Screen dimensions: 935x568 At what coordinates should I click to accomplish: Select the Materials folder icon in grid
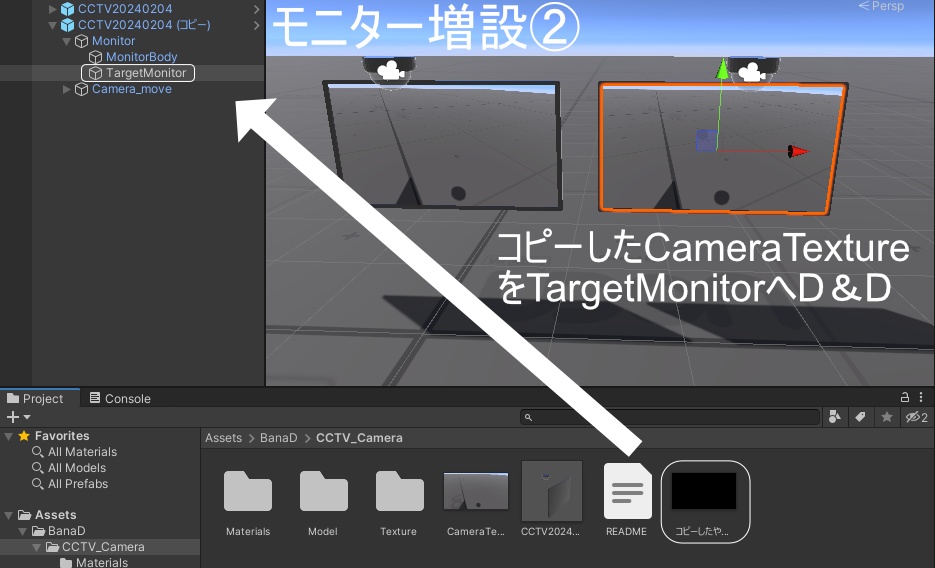click(x=247, y=491)
